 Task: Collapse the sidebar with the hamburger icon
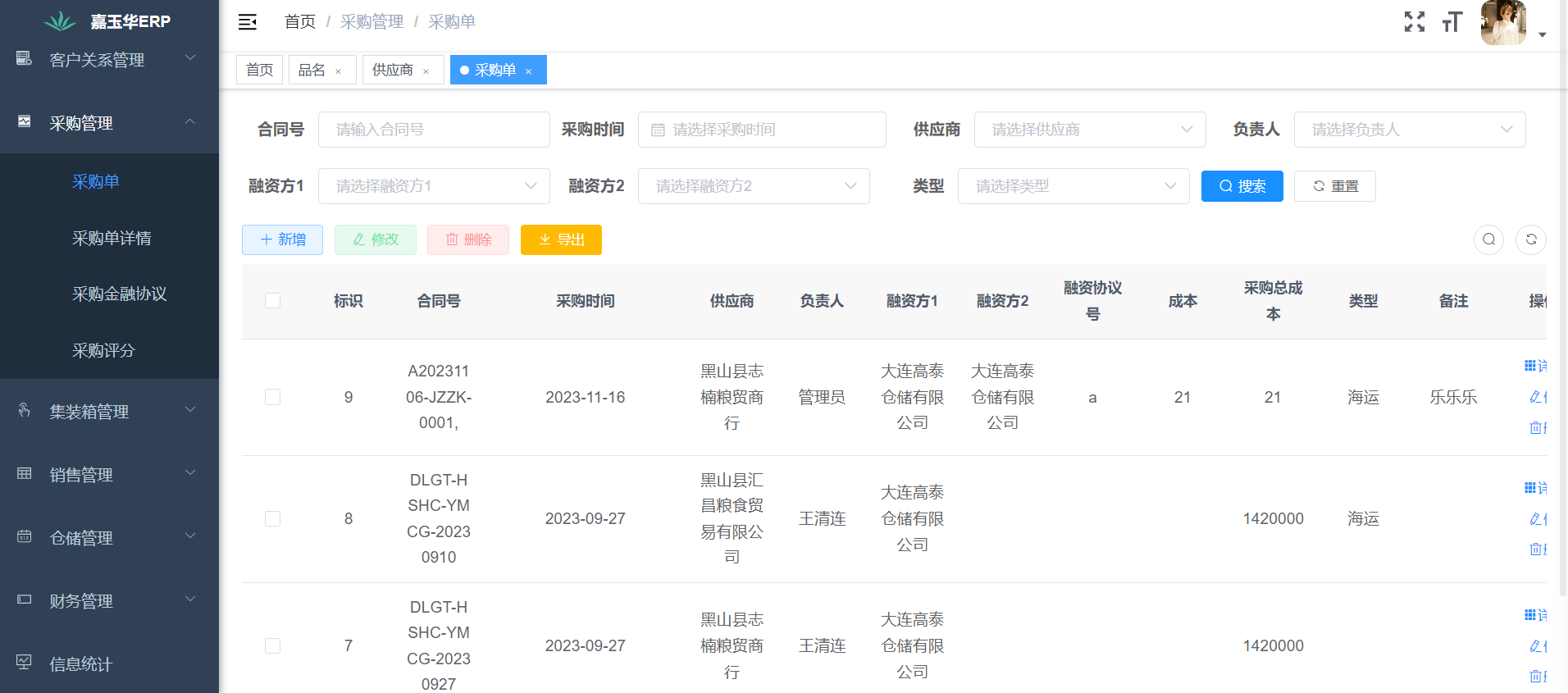click(x=247, y=22)
